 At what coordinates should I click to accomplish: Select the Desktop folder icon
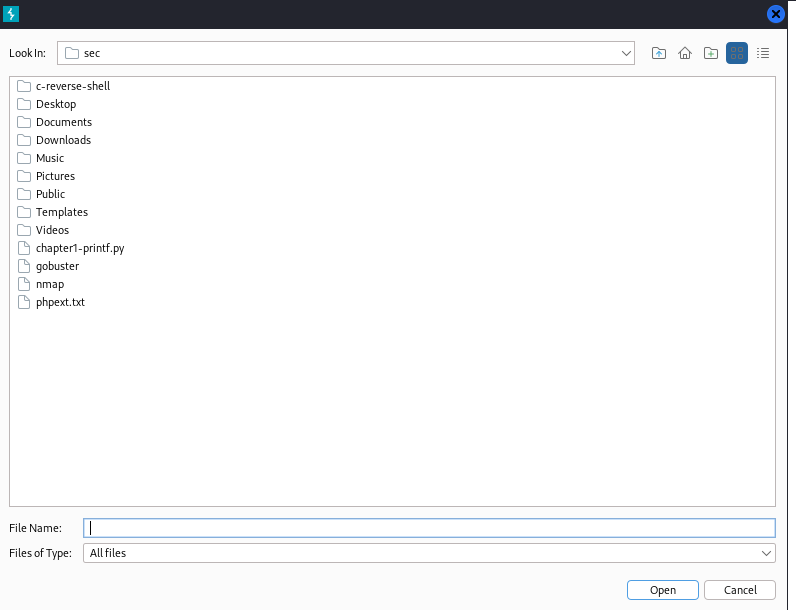point(25,104)
